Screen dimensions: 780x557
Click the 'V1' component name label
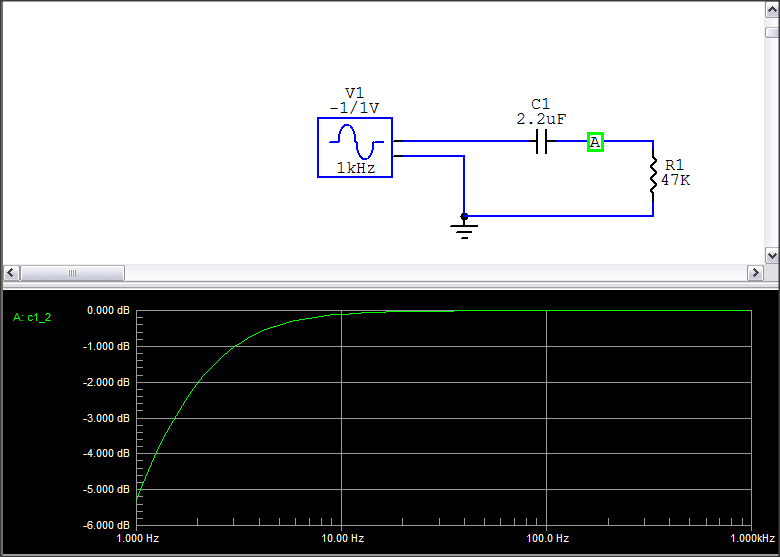coord(354,93)
